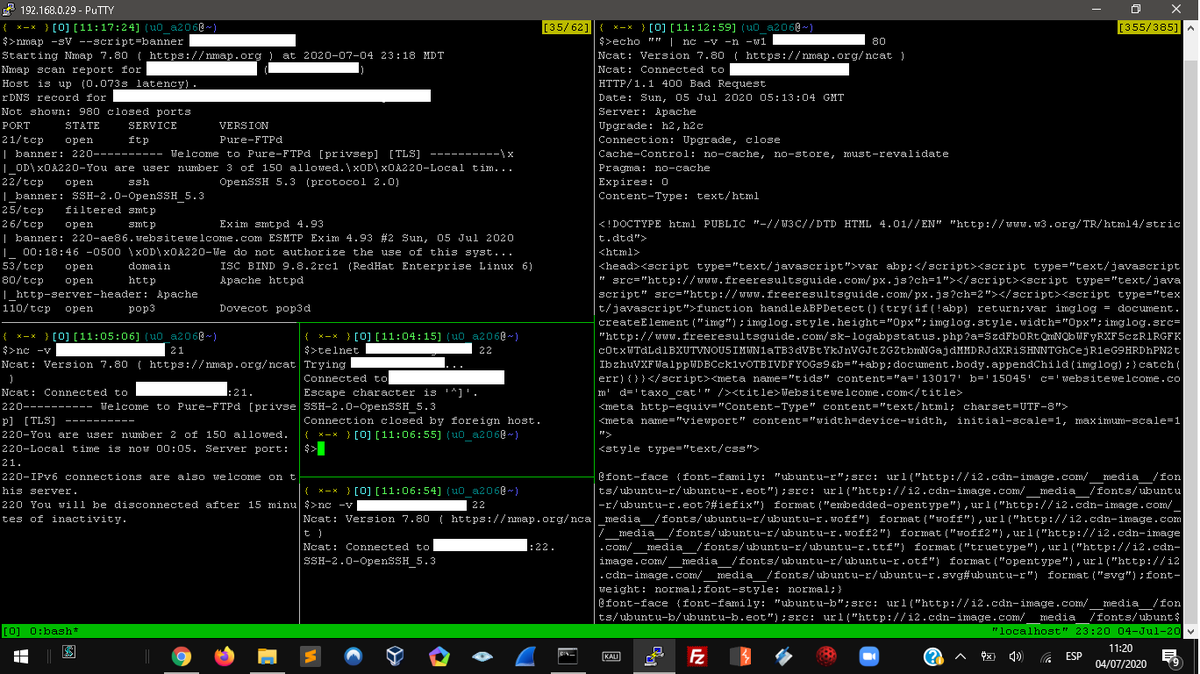Click the [35/62] pane position indicator
Viewport: 1200px width, 674px height.
point(565,27)
